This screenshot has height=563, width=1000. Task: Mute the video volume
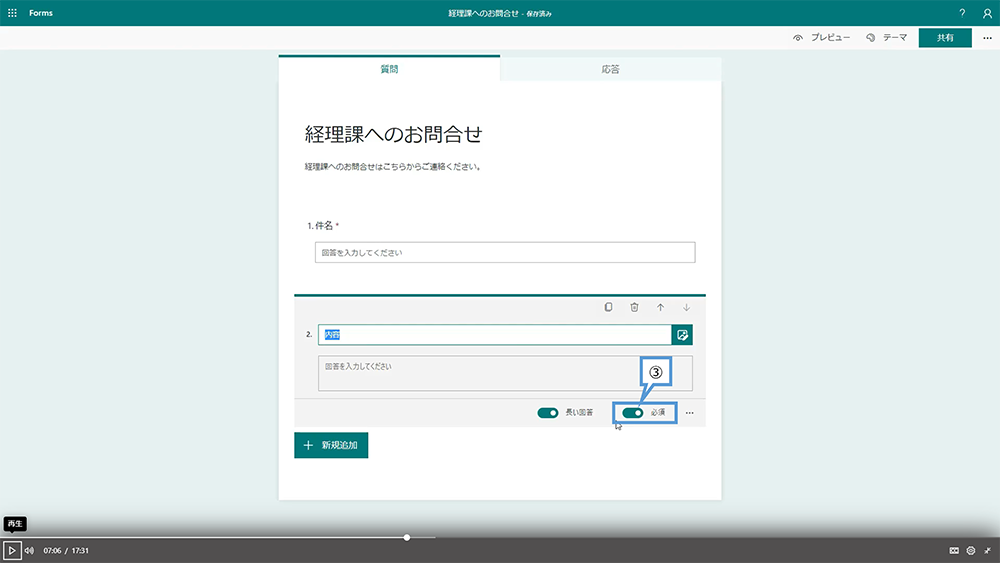point(29,550)
